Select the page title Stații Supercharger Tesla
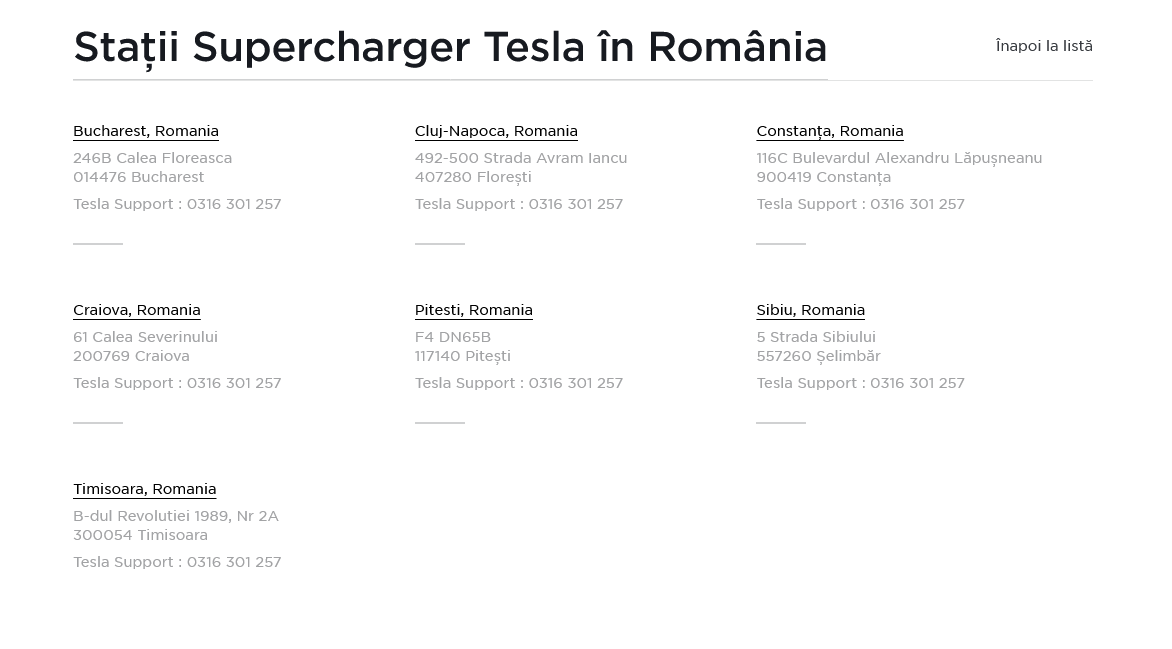Image resolution: width=1172 pixels, height=649 pixels. pos(450,47)
